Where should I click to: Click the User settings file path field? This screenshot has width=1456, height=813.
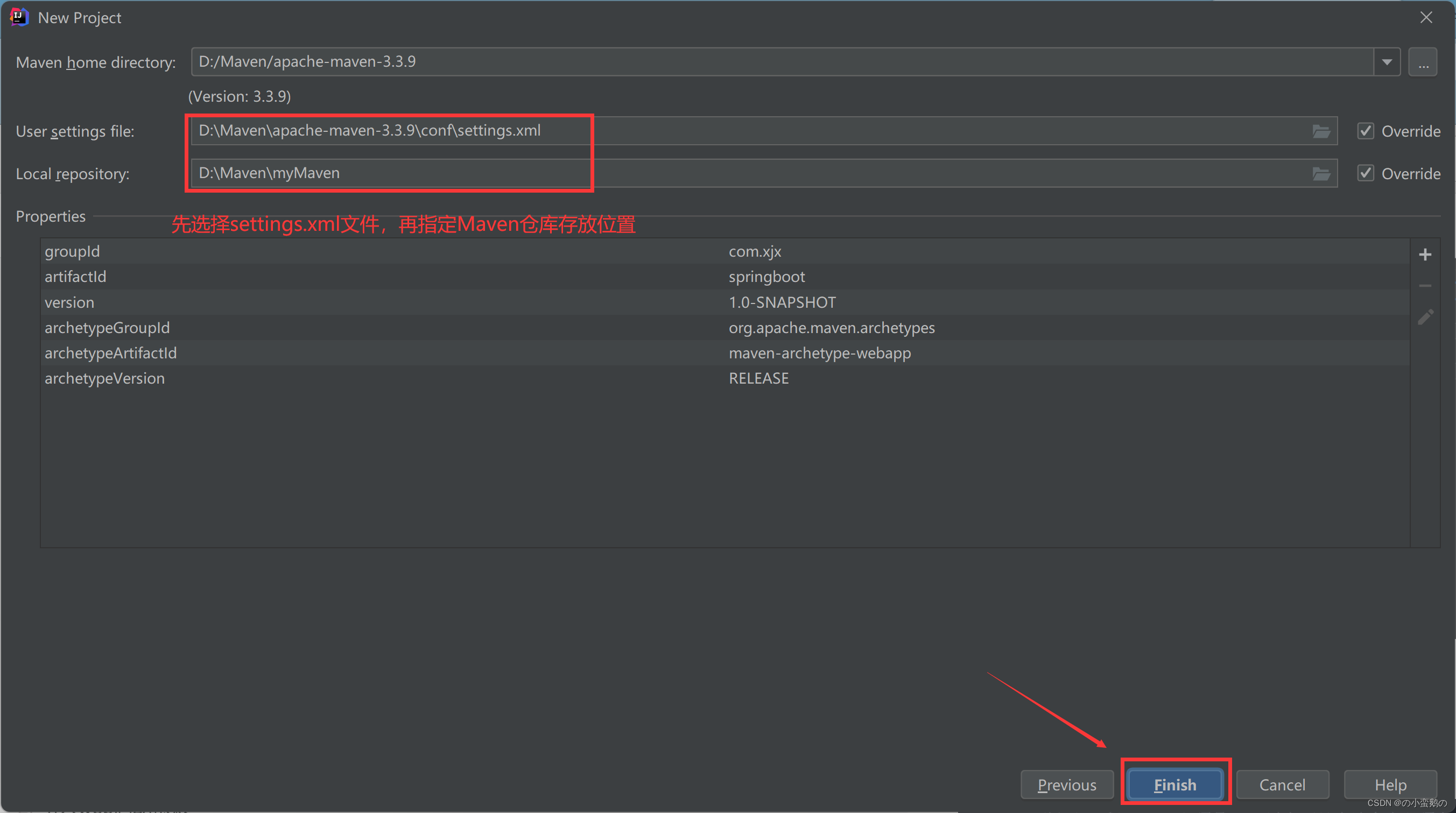pyautogui.click(x=764, y=131)
